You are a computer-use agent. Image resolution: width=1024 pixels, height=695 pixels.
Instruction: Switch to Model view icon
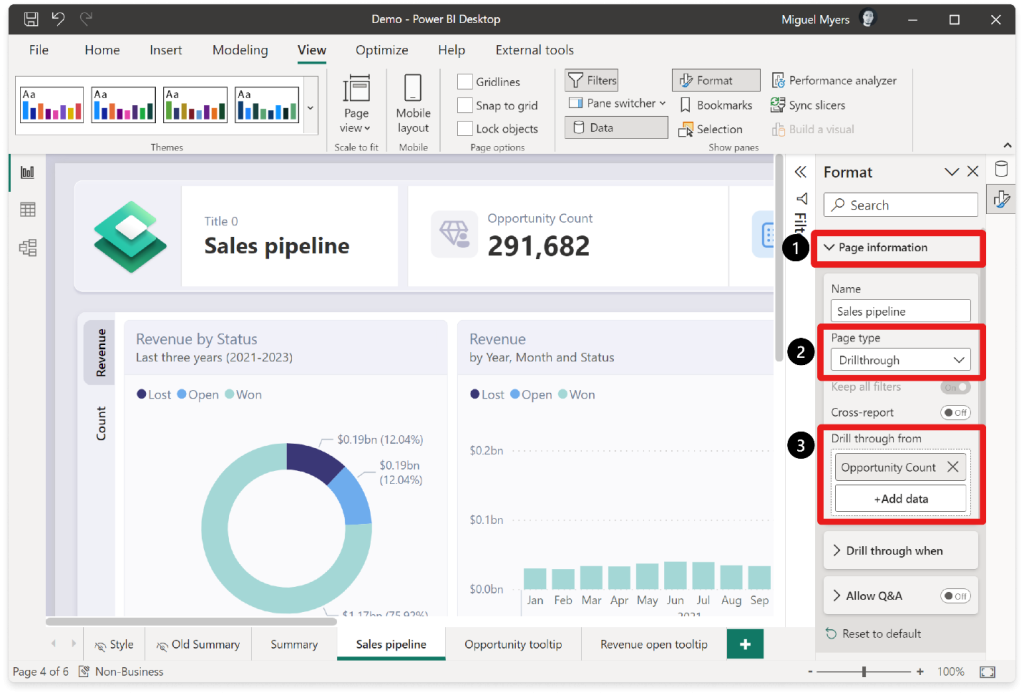click(27, 248)
